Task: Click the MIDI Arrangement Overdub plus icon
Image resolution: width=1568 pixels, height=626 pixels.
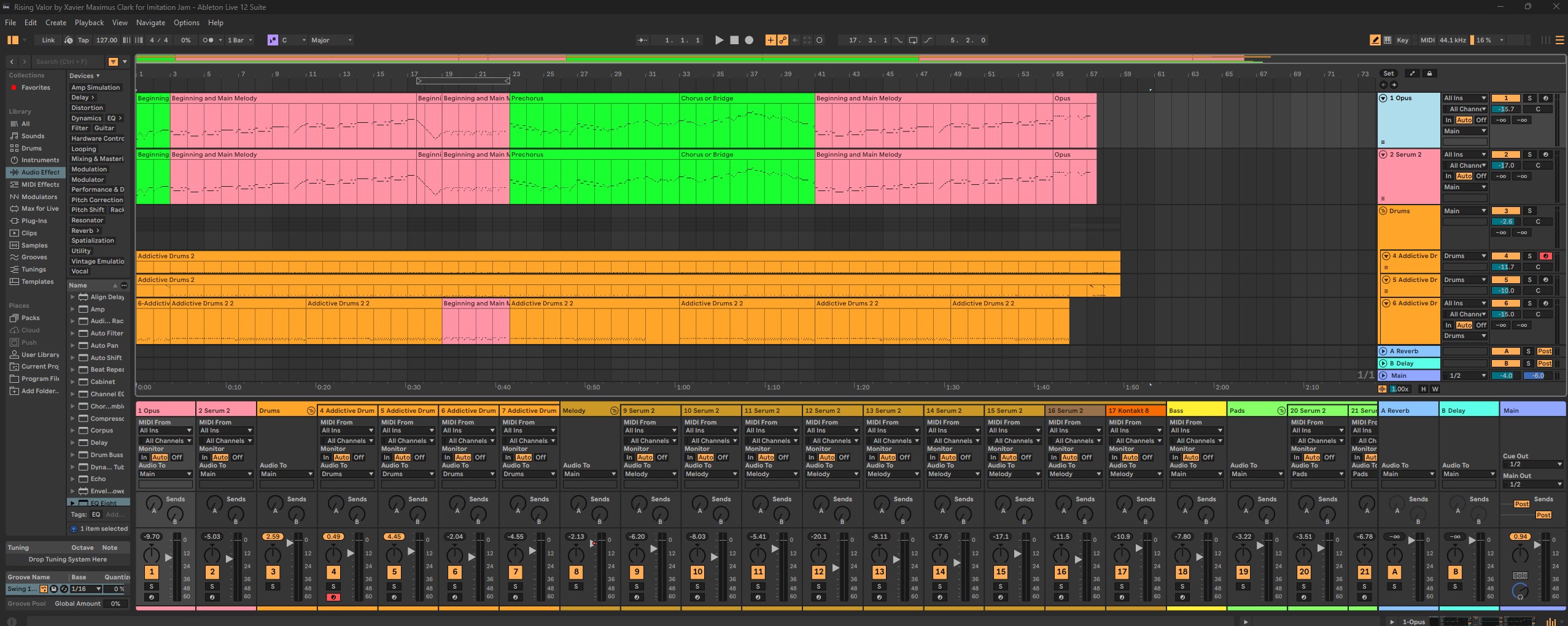Action: tap(770, 41)
